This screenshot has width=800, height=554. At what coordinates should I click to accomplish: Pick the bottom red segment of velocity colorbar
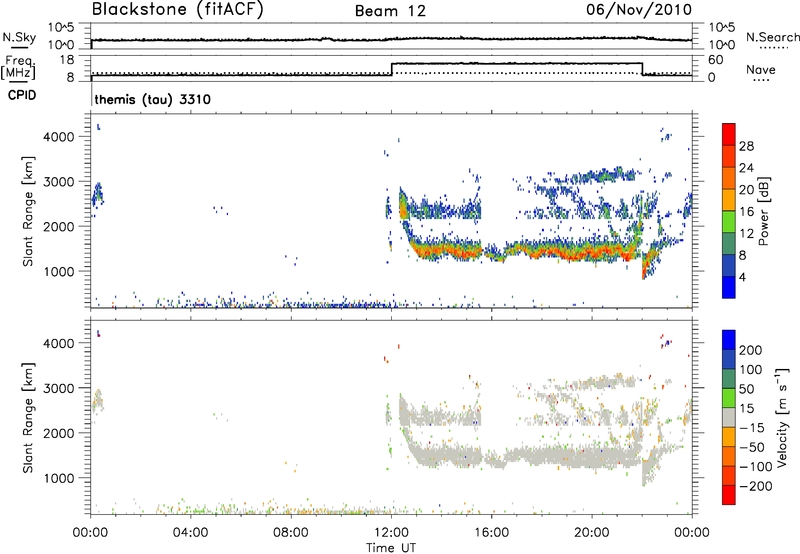pyautogui.click(x=729, y=495)
